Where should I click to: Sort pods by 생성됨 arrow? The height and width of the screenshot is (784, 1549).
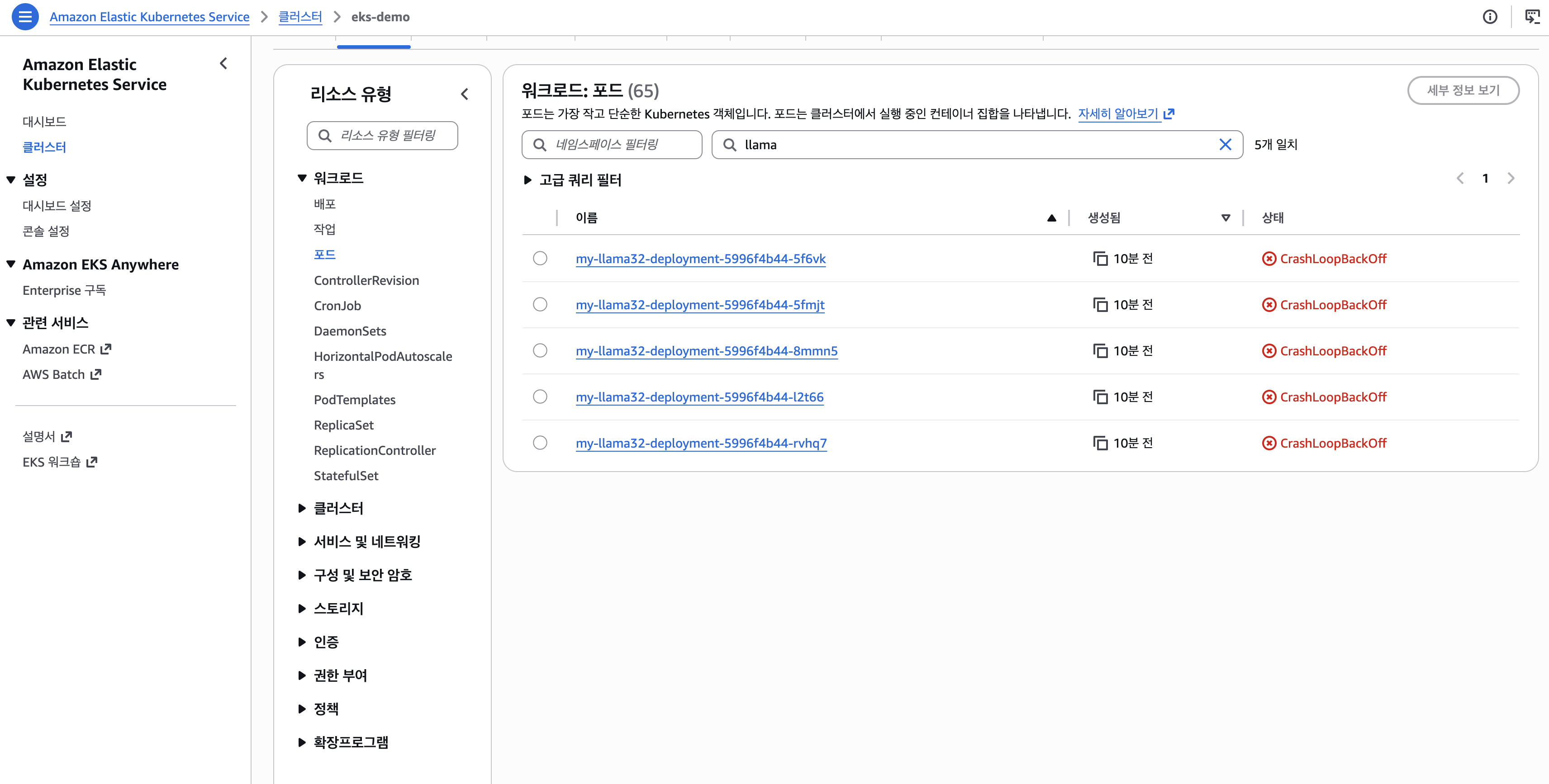tap(1226, 218)
